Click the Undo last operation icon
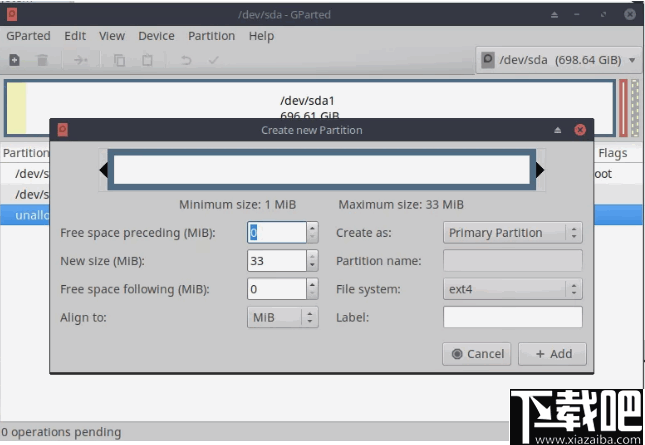645x445 pixels. click(186, 60)
